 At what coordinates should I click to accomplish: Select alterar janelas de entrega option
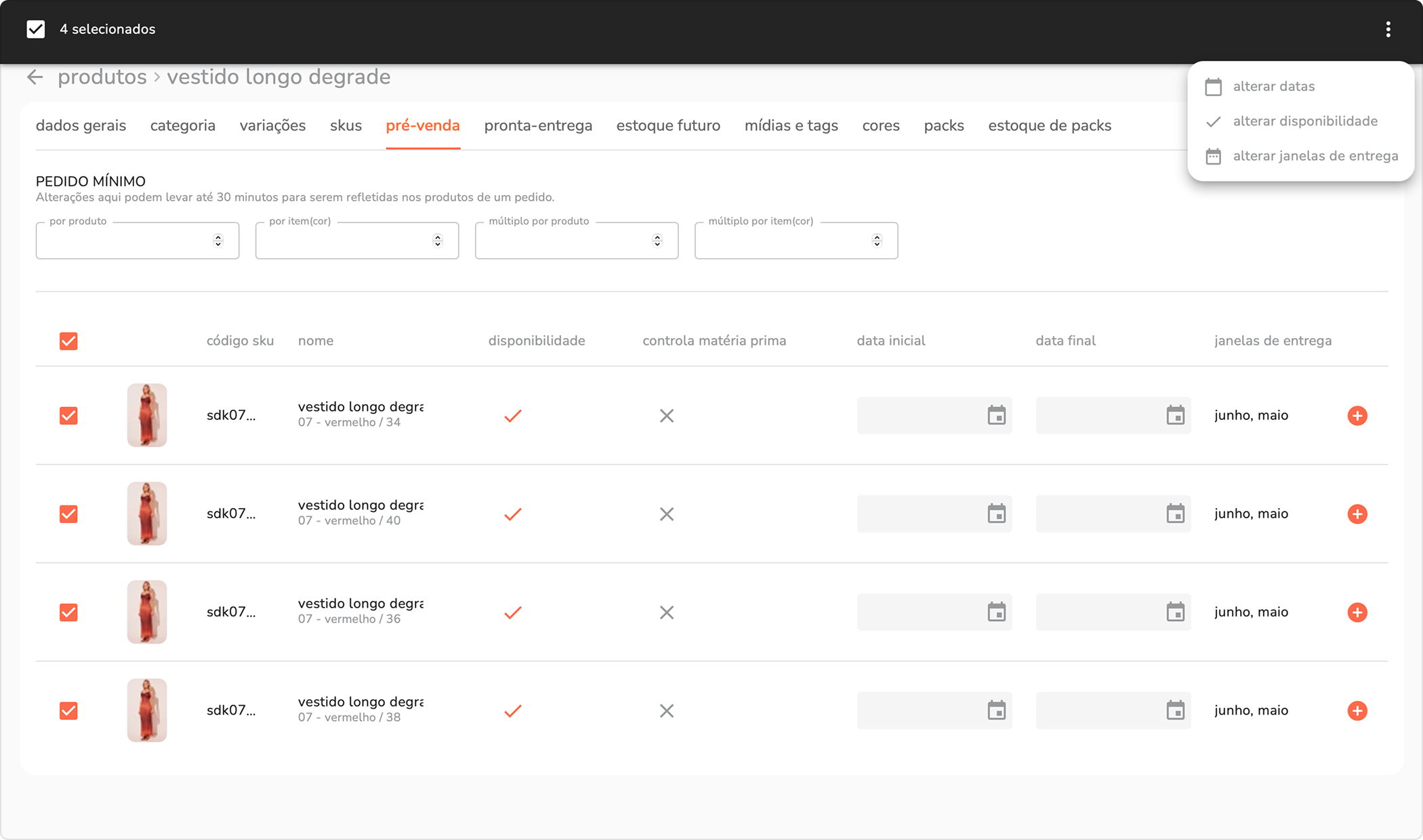1315,156
